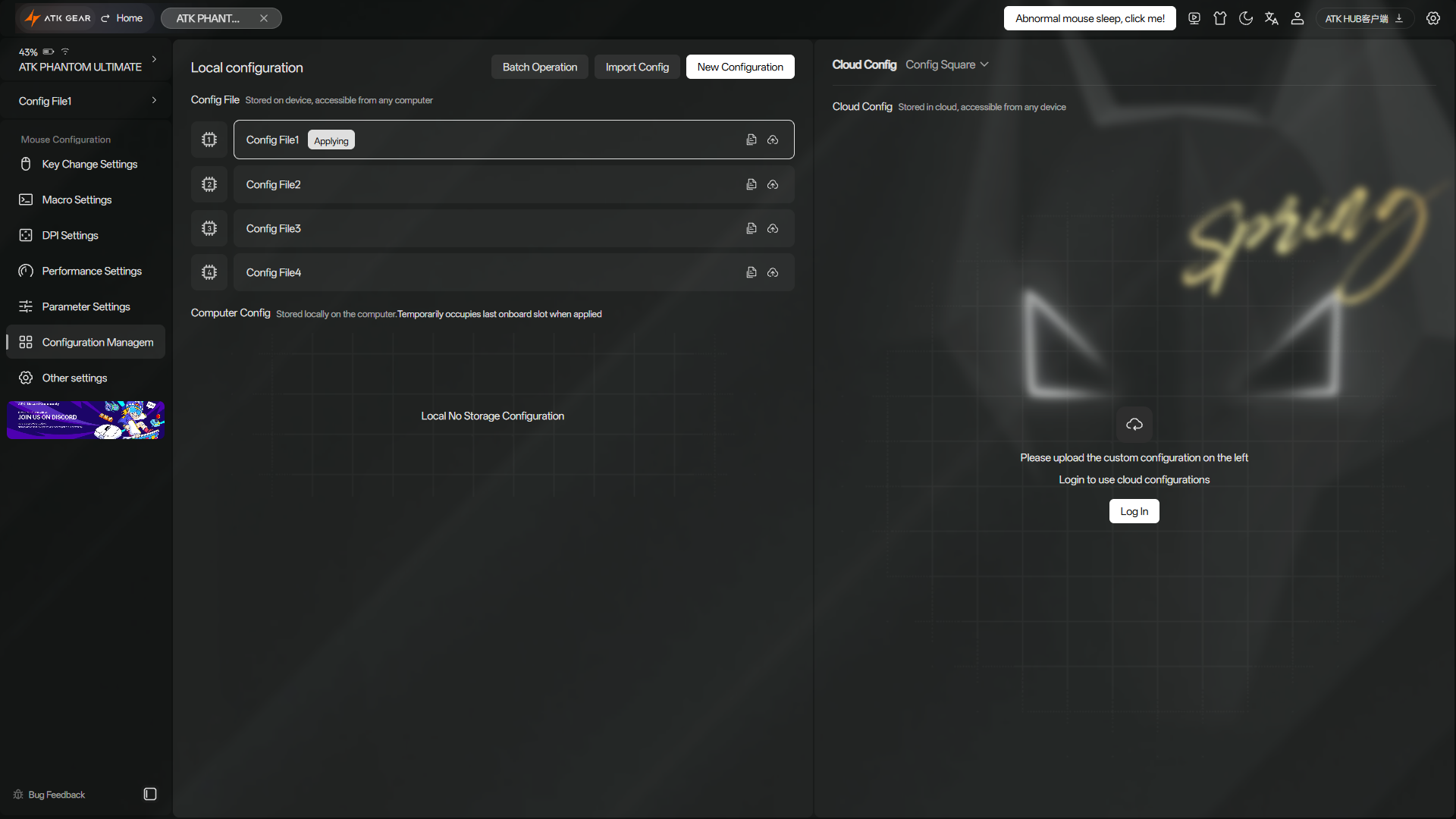Screen dimensions: 1456x819
Task: Select onboard slot 2 chip icon
Action: 209,184
